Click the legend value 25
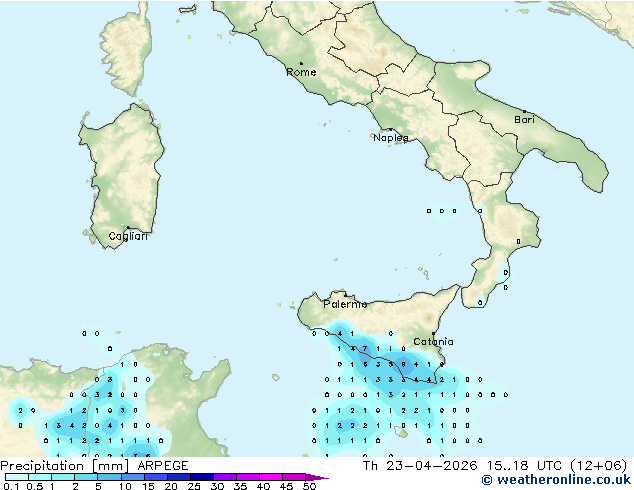 tap(194, 486)
